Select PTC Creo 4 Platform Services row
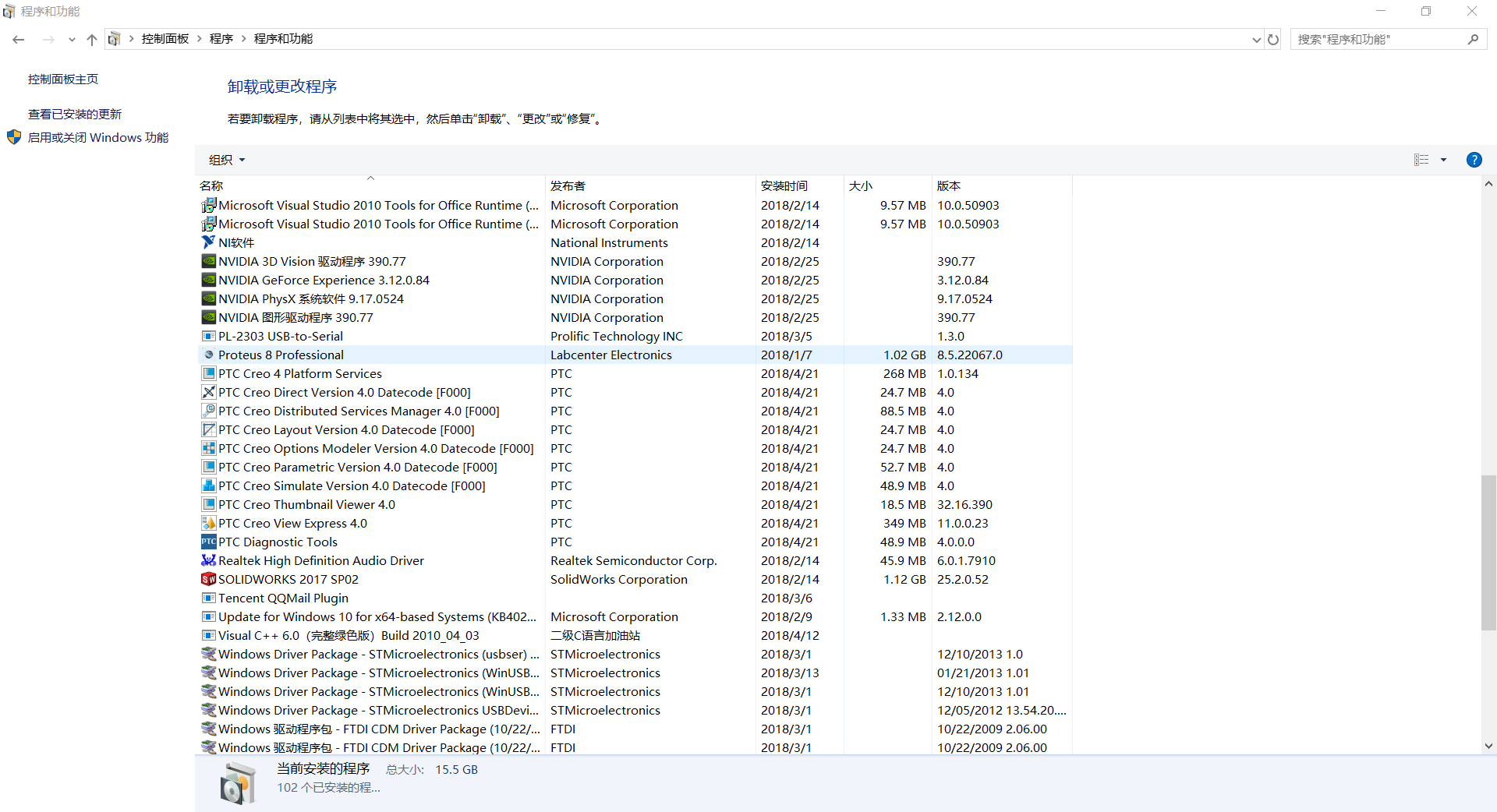 pos(635,373)
